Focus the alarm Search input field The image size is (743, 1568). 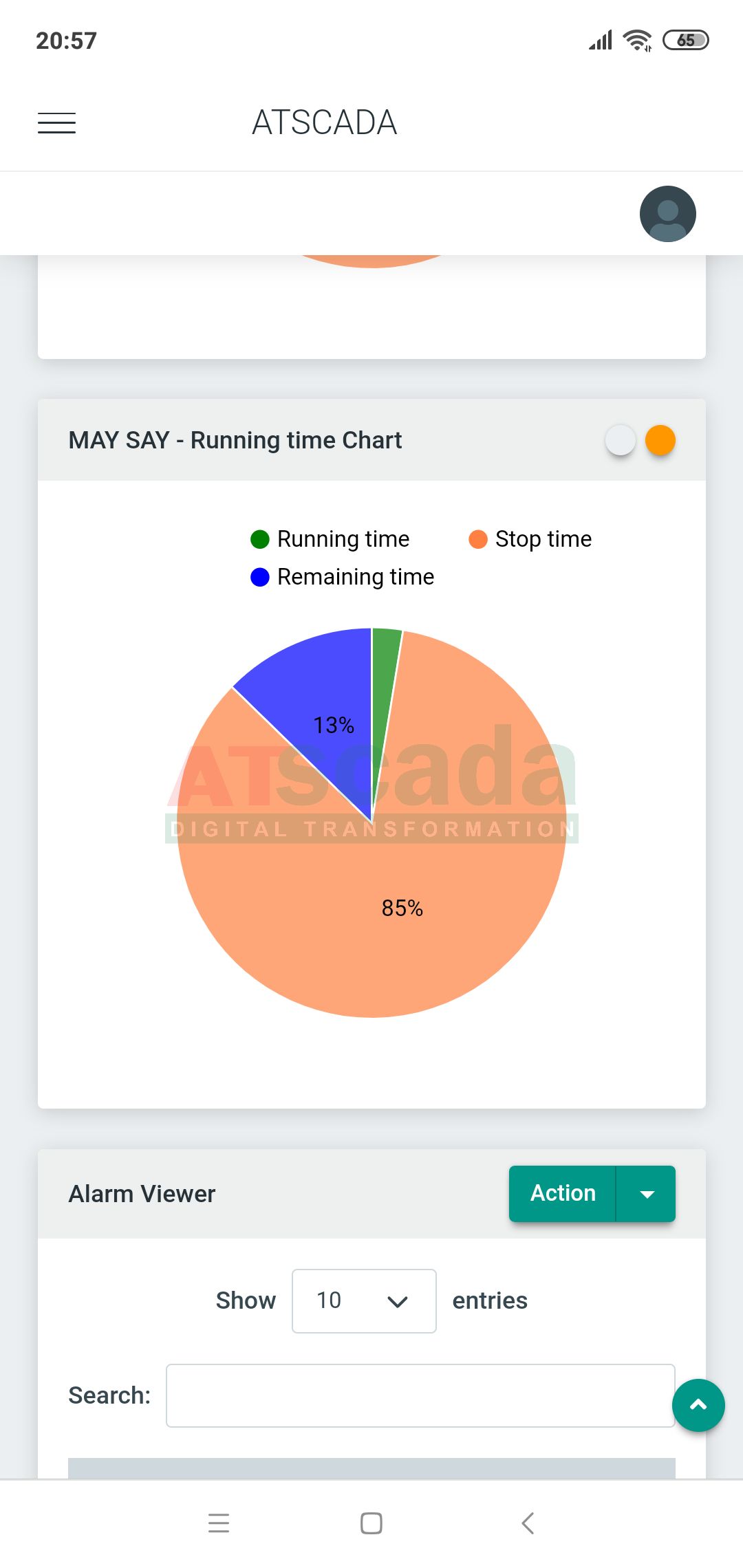point(420,1395)
